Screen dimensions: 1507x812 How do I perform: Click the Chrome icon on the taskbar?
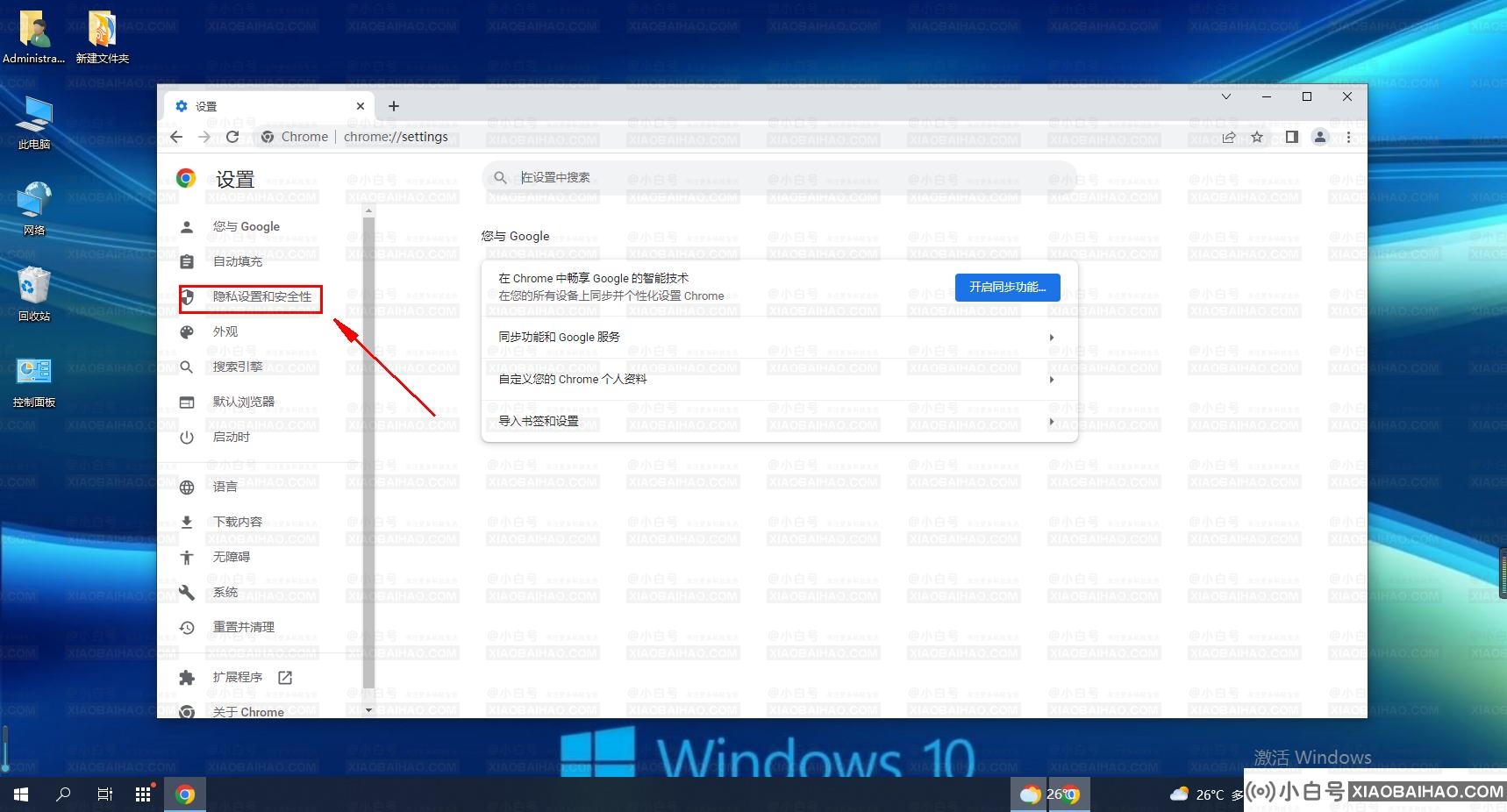click(x=185, y=794)
